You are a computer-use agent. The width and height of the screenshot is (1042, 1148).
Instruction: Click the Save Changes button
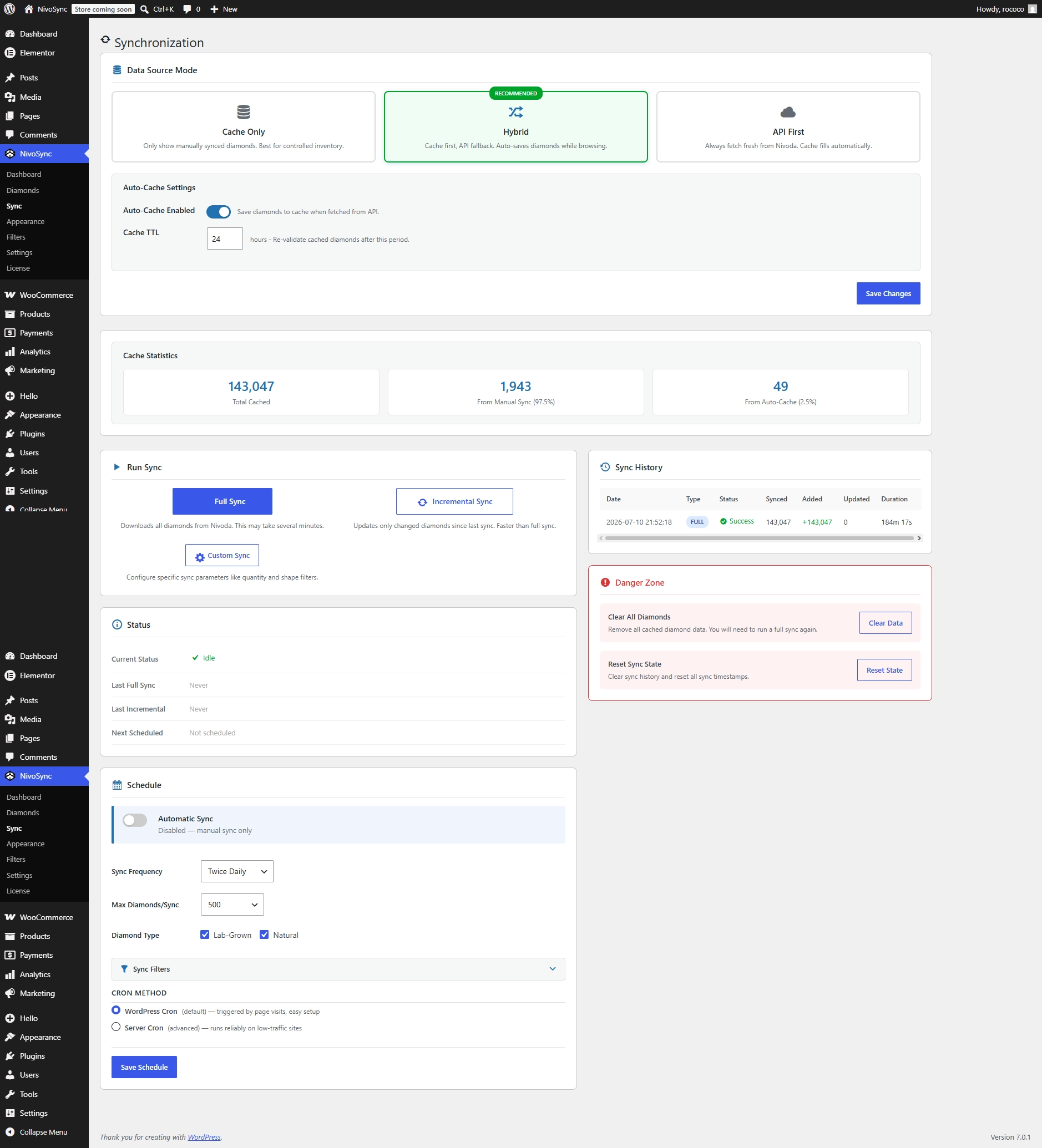[888, 293]
